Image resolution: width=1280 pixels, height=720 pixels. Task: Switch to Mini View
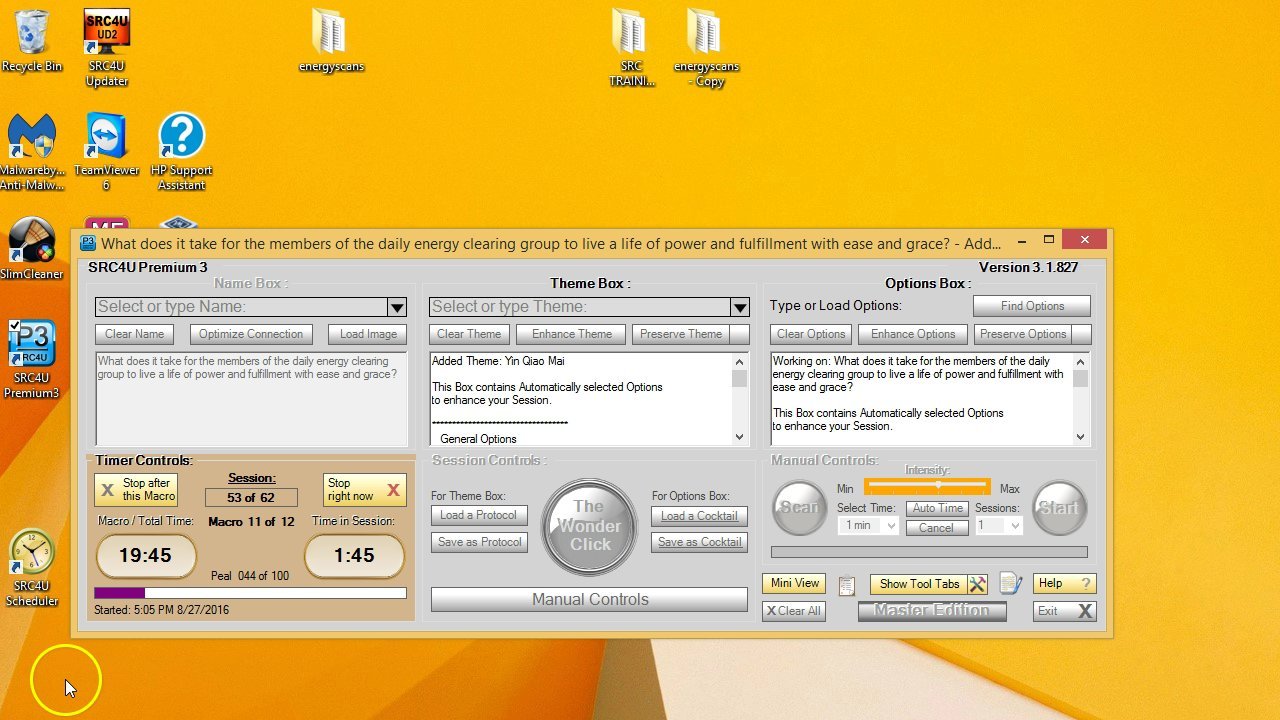(x=795, y=583)
